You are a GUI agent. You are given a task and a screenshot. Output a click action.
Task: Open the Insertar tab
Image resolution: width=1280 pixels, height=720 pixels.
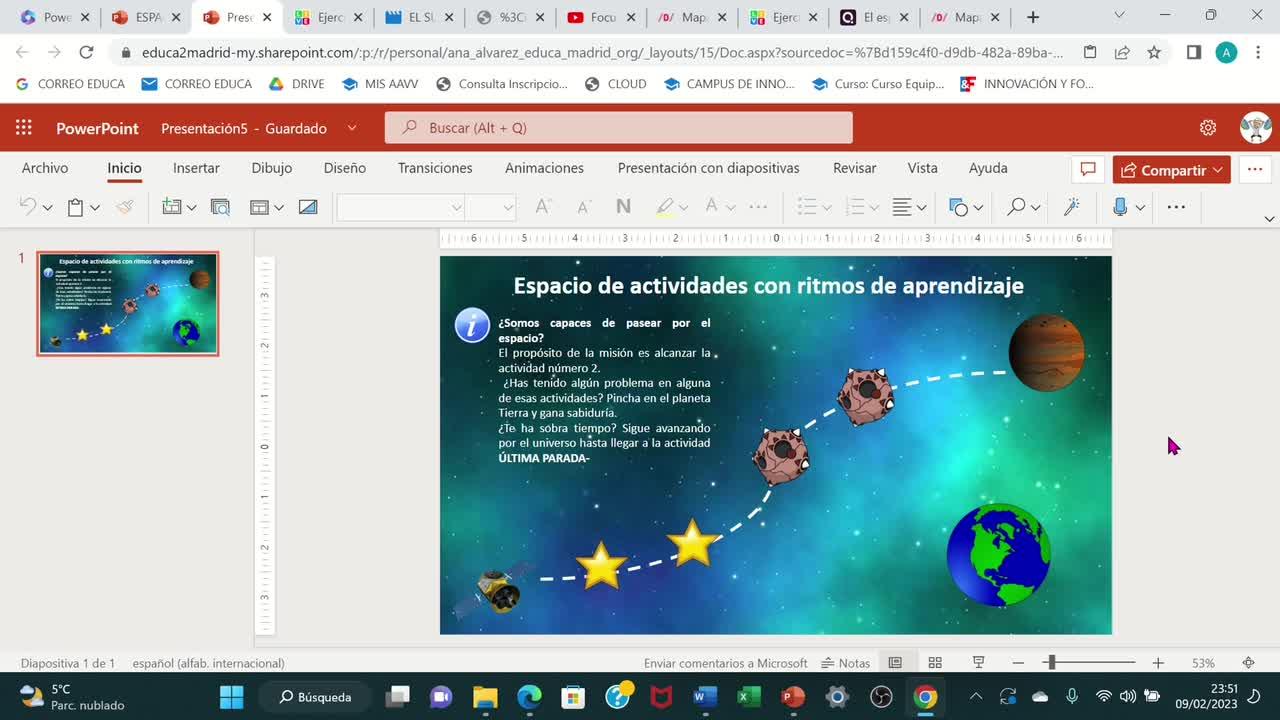pos(196,168)
